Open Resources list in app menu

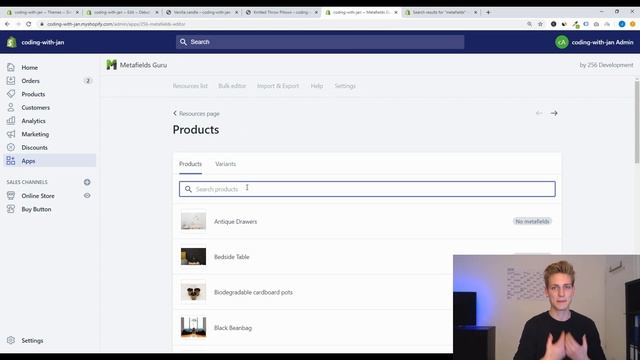(x=190, y=86)
